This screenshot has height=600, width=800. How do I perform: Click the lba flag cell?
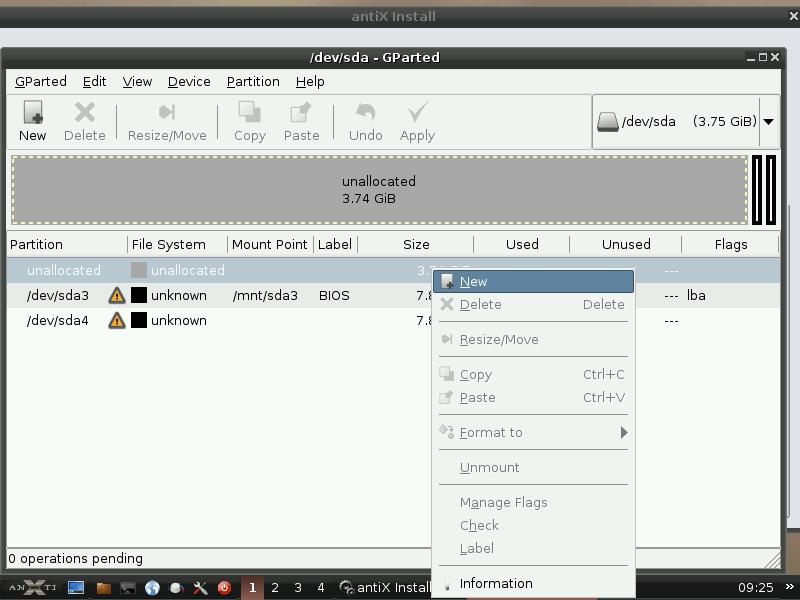(696, 295)
